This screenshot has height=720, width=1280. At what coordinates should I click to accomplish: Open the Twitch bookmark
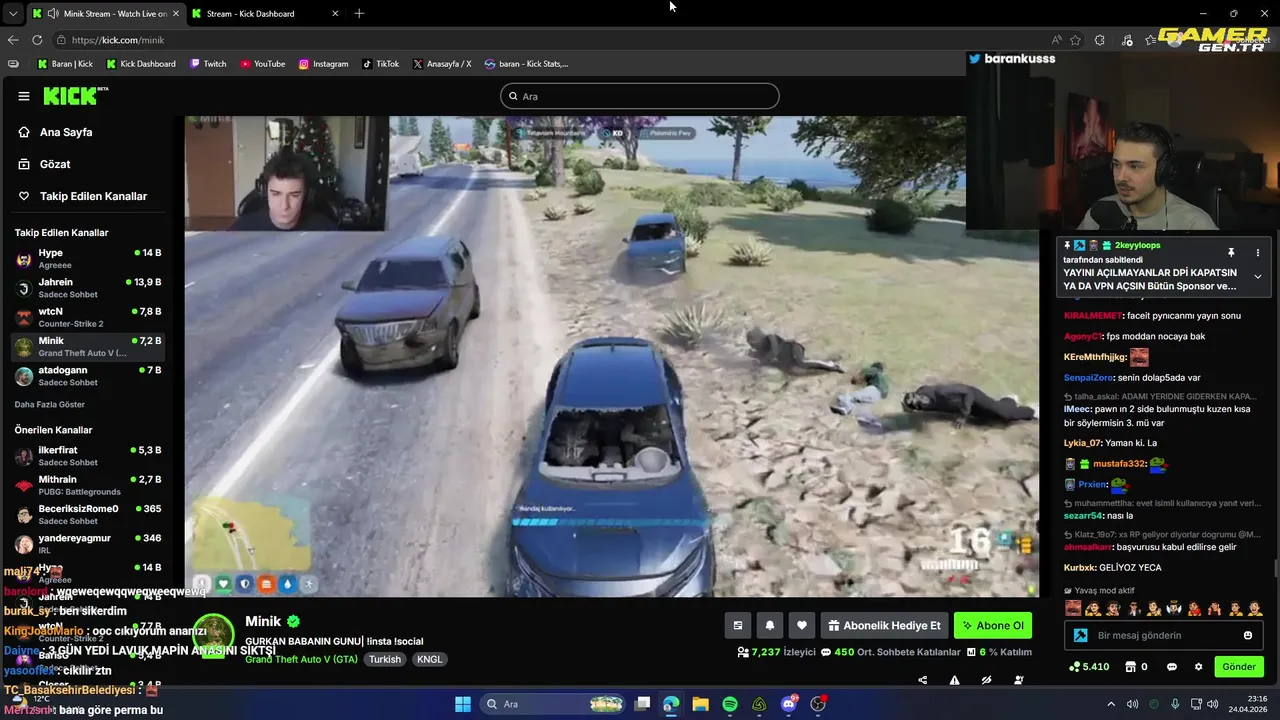208,64
